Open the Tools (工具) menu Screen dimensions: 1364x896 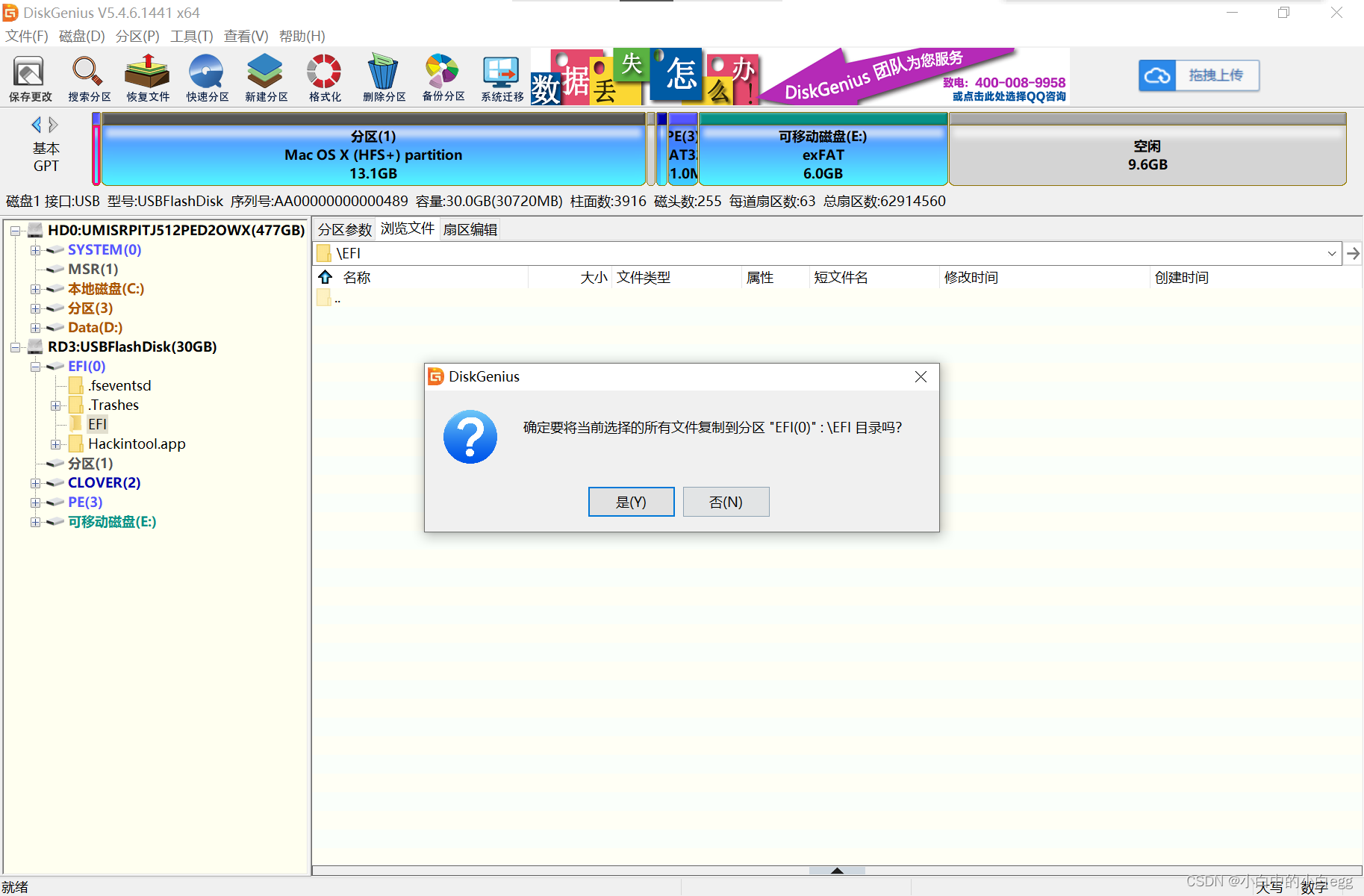(x=192, y=36)
